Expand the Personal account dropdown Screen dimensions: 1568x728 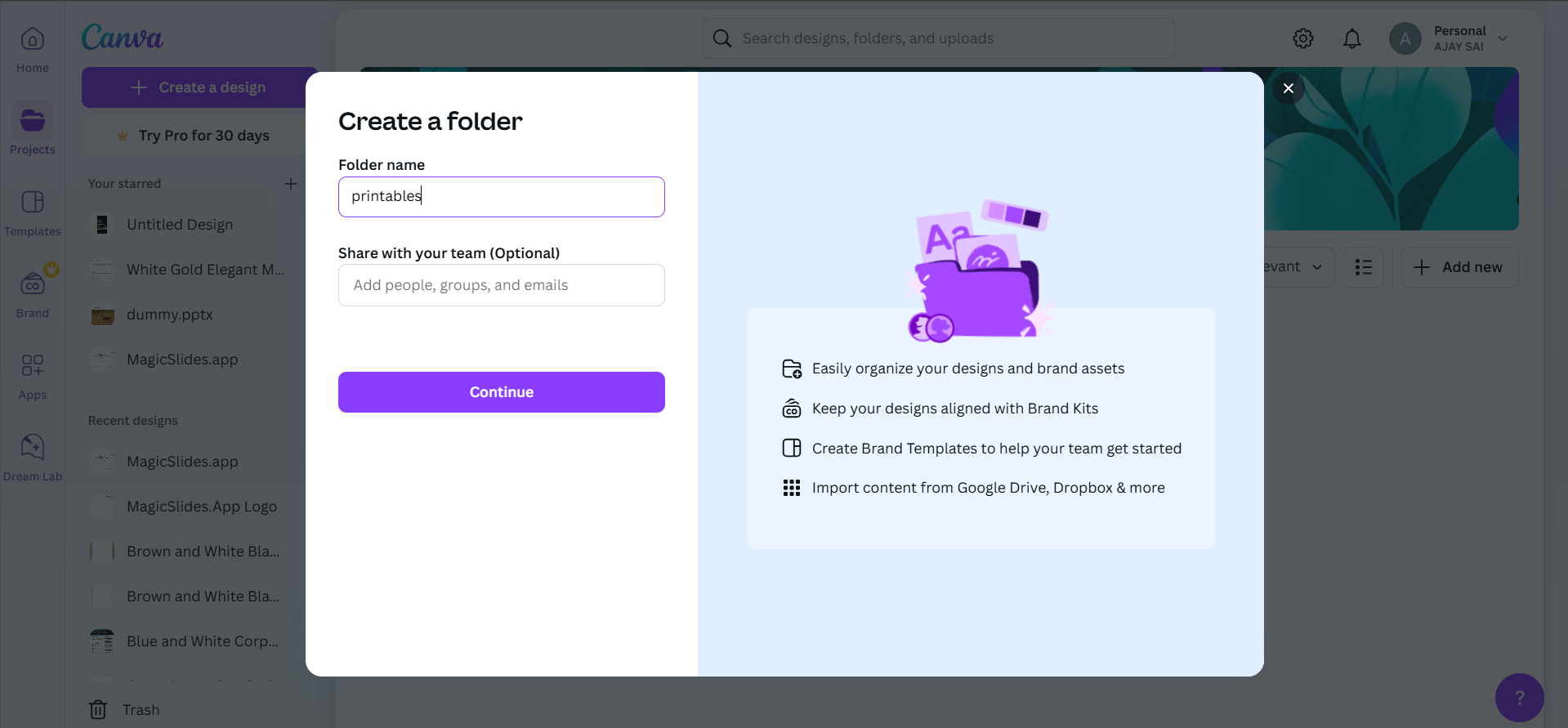[x=1503, y=38]
